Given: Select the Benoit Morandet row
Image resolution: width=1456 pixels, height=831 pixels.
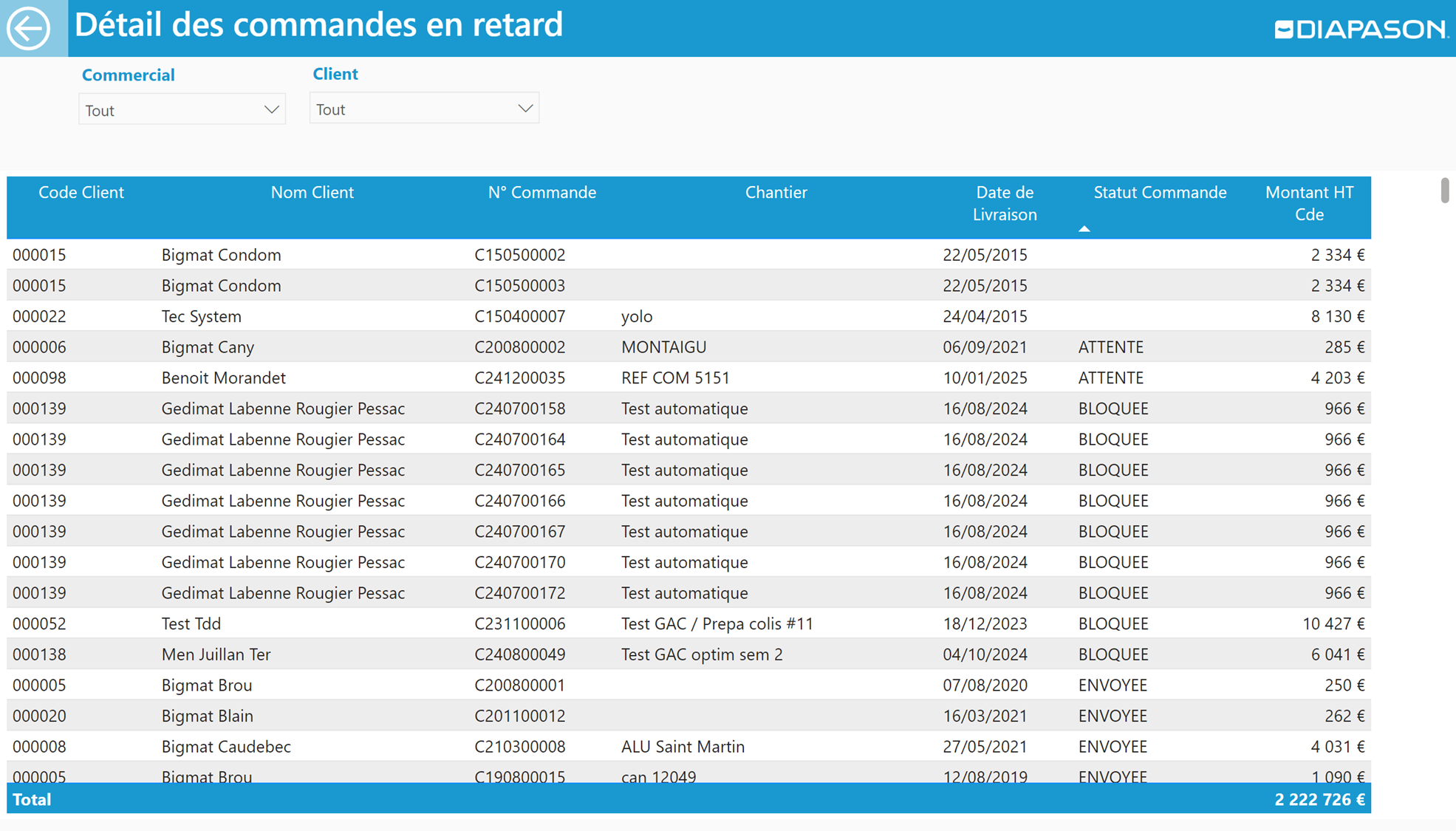Looking at the screenshot, I should pos(223,378).
